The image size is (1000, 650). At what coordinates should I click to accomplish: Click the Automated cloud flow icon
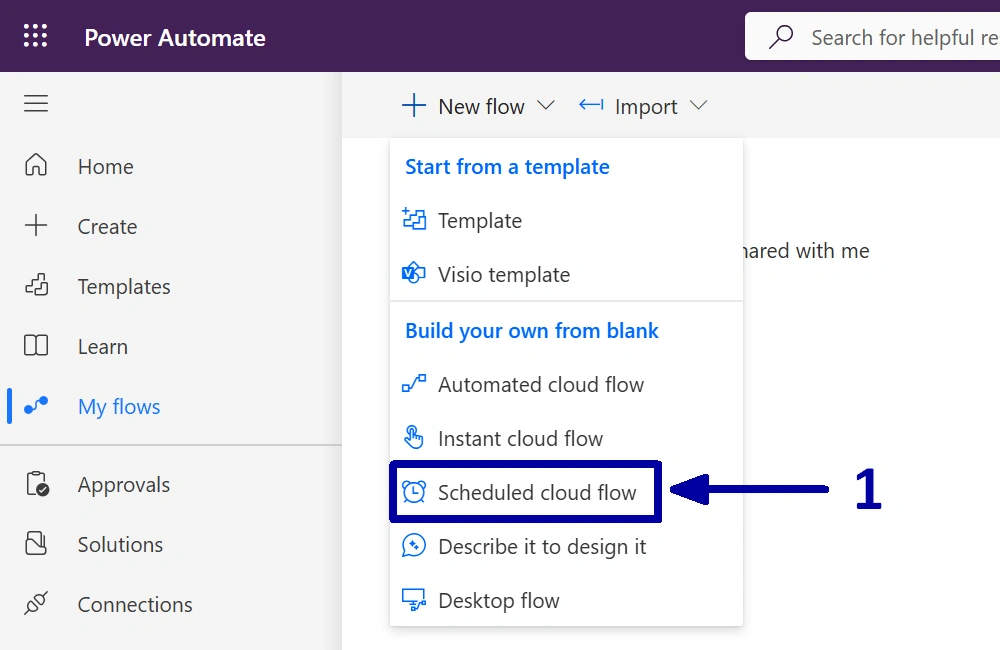click(413, 383)
